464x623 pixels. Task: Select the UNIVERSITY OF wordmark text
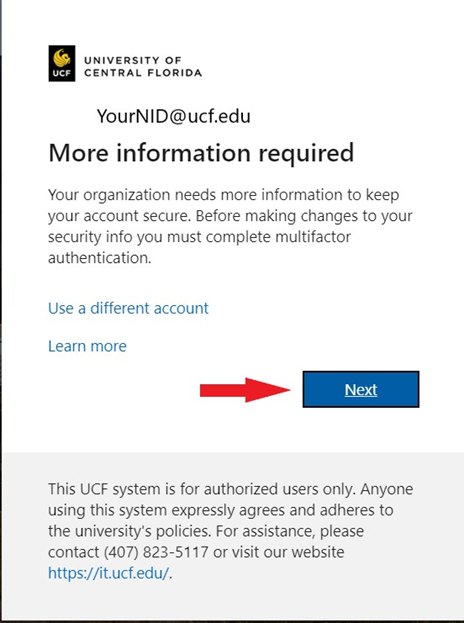[133, 60]
